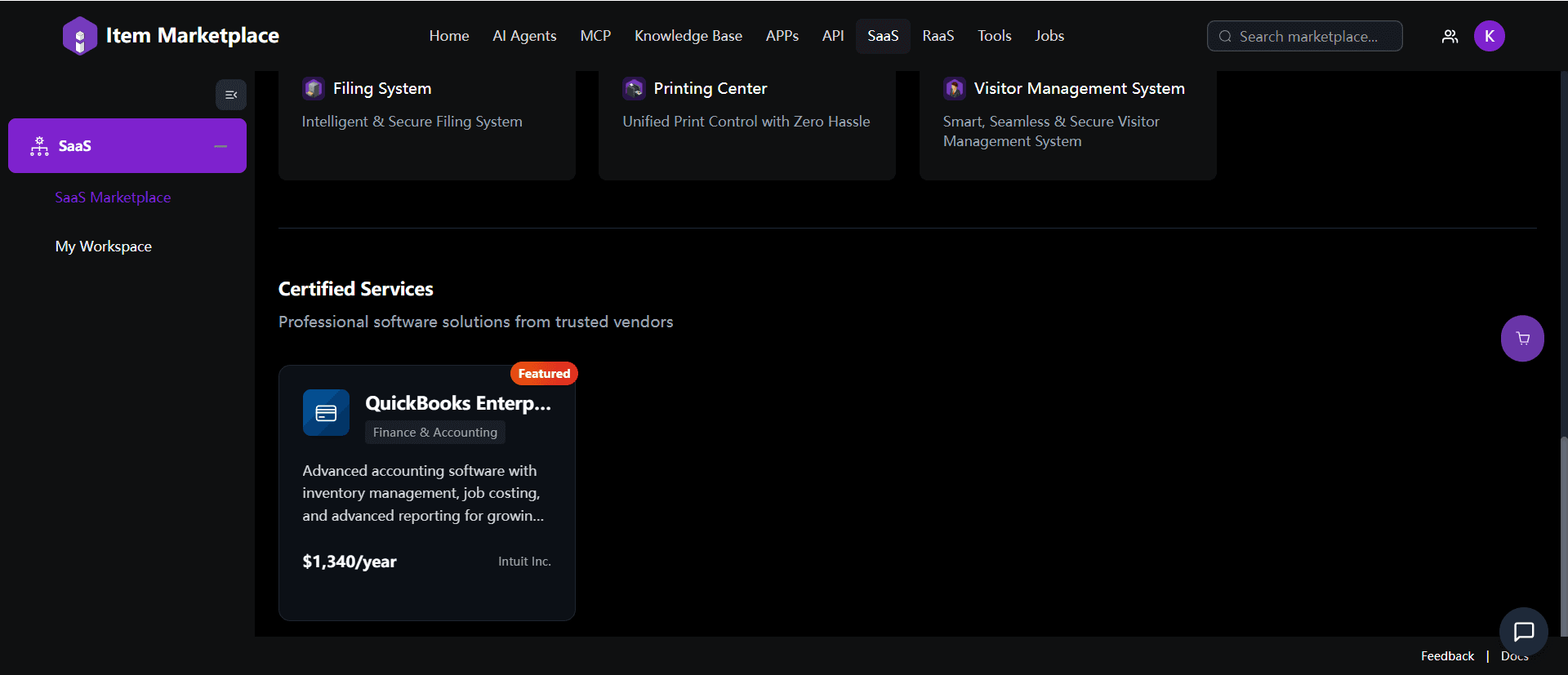Open the Visitor Management System card title
Screen dimensions: 1568x675
(x=1080, y=88)
